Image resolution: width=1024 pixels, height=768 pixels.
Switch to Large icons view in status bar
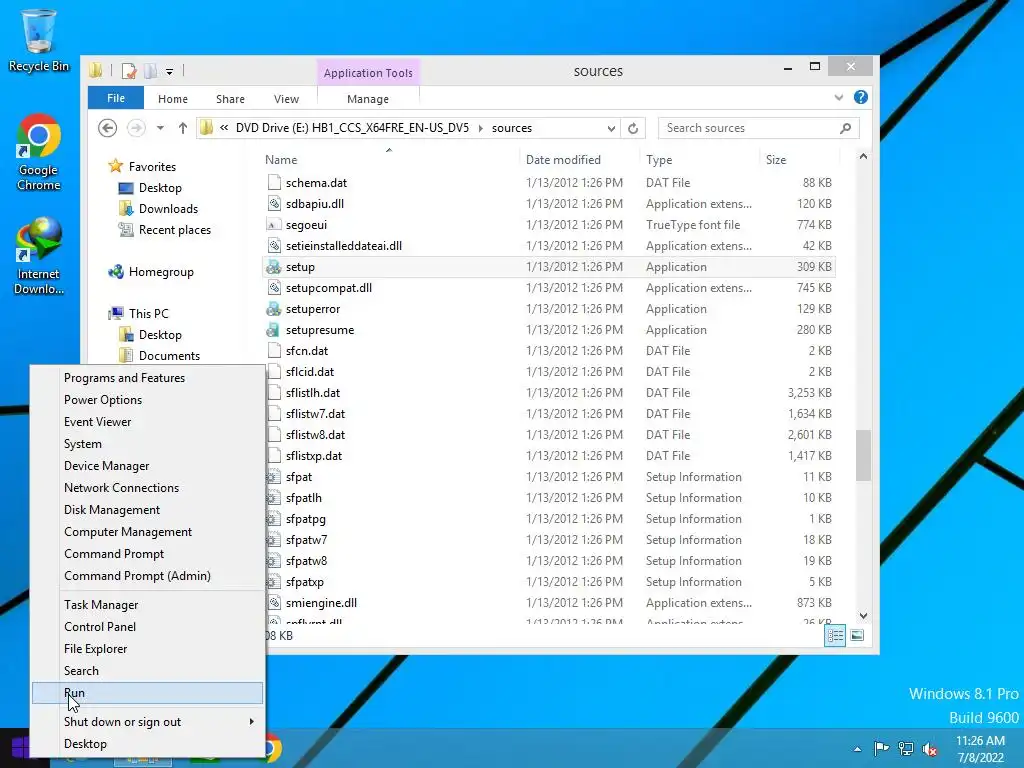[x=857, y=635]
